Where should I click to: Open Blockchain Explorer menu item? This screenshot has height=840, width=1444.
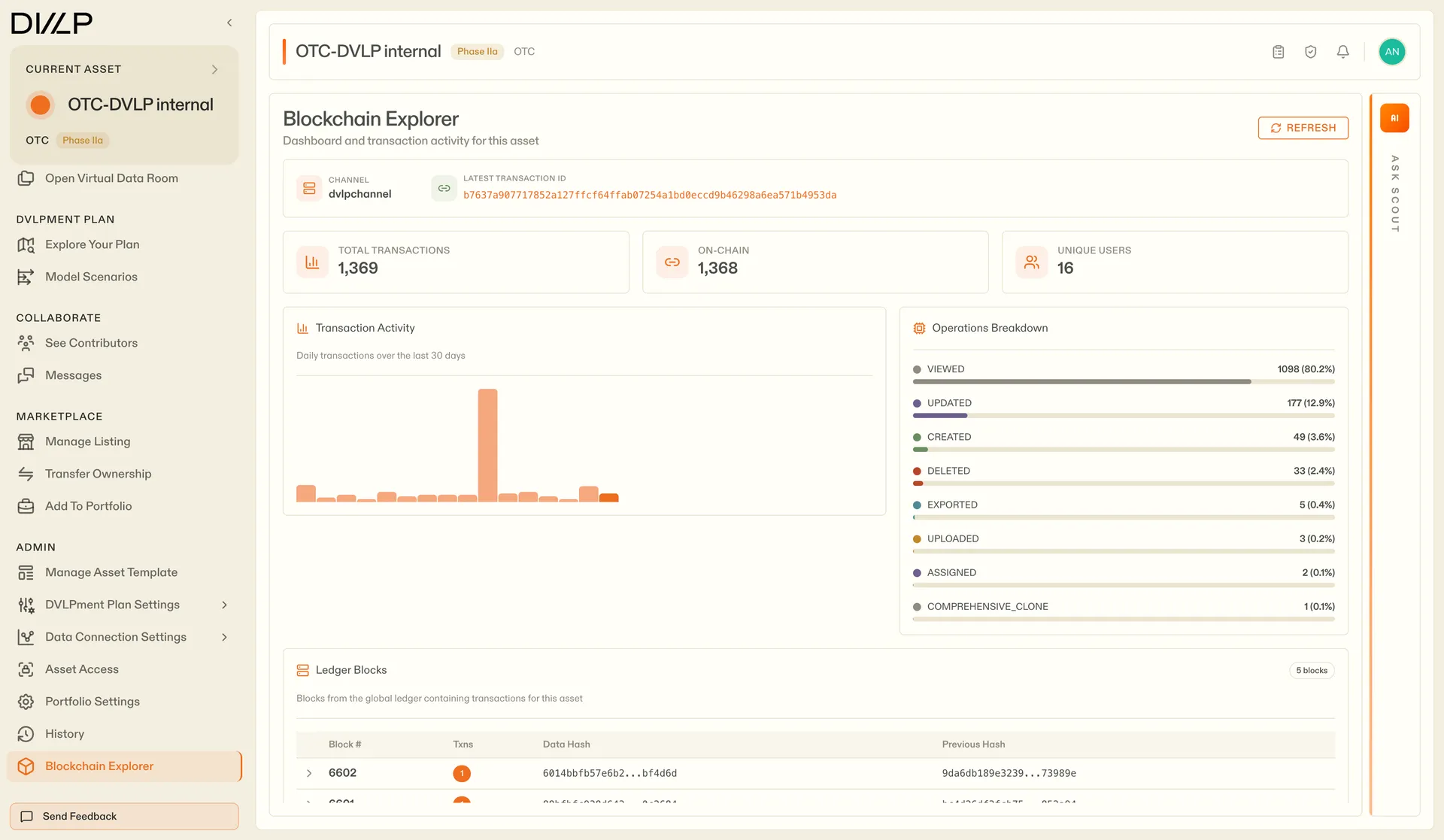pyautogui.click(x=124, y=766)
